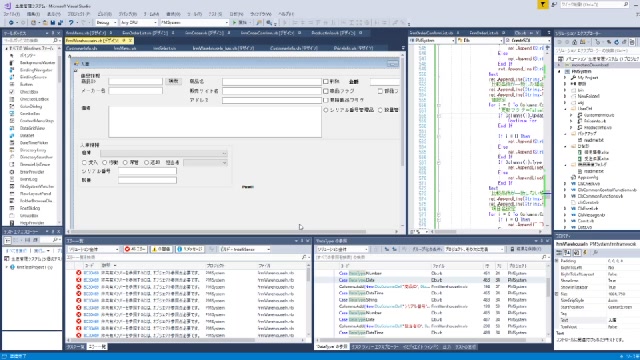This screenshot has height=360, width=640.
Task: Open the ビルド(B) menu
Action: [x=105, y=14]
